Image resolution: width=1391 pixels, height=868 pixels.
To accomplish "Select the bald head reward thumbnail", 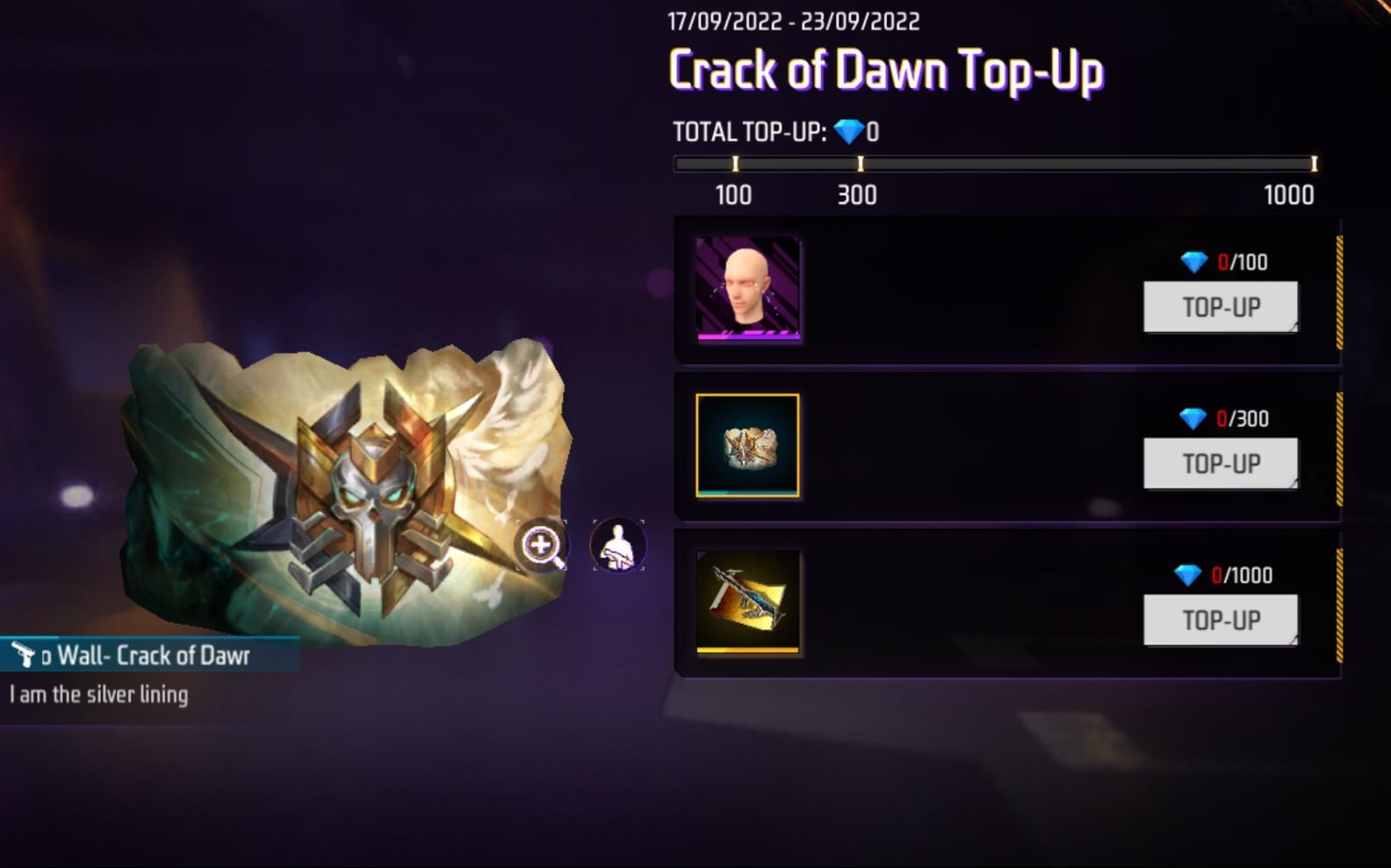I will [x=748, y=288].
